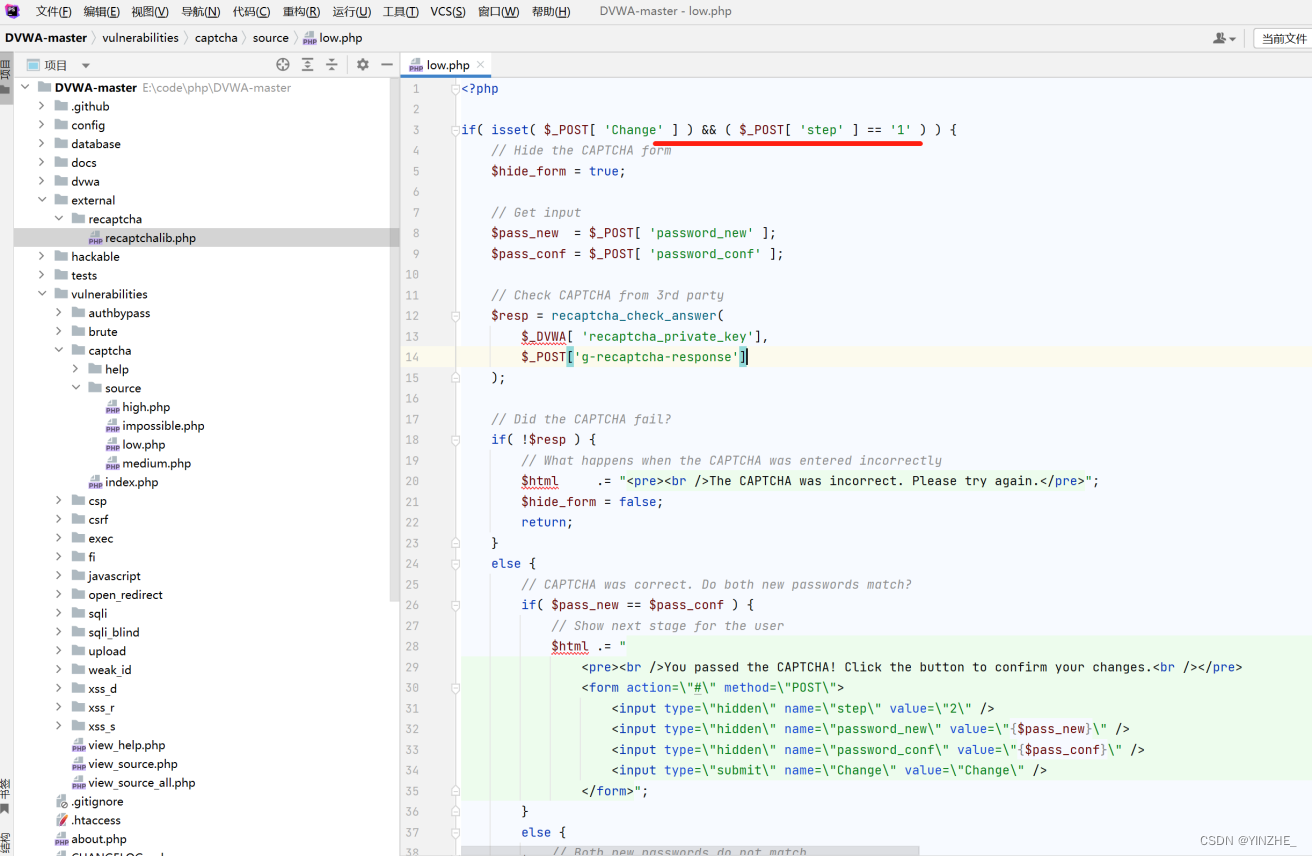
Task: Expand the authbypass folder
Action: coord(59,313)
